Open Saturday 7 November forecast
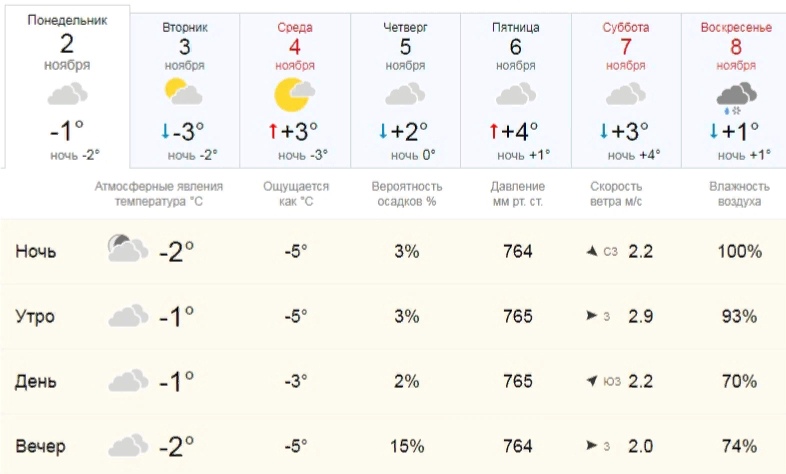 coord(626,91)
